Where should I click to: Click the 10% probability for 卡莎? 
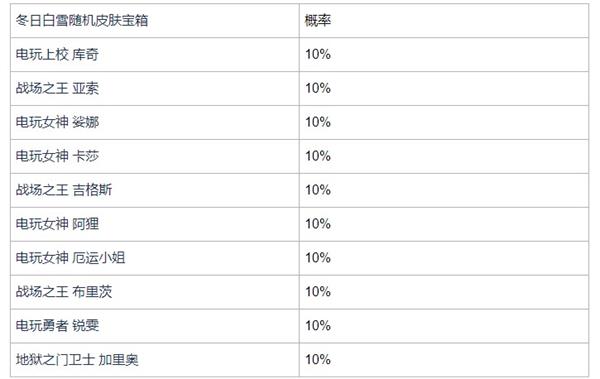pyautogui.click(x=318, y=156)
